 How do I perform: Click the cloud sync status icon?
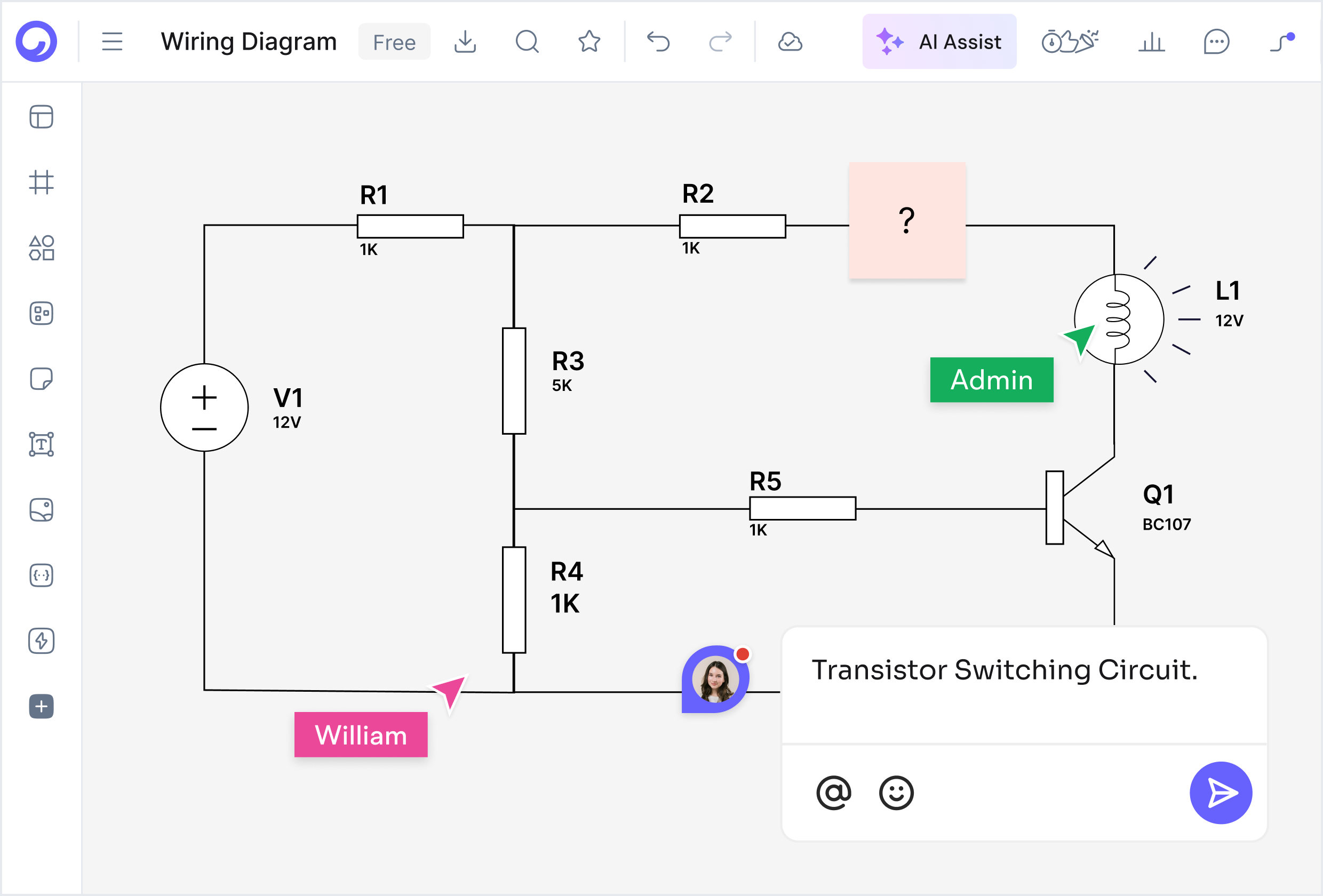[x=790, y=42]
